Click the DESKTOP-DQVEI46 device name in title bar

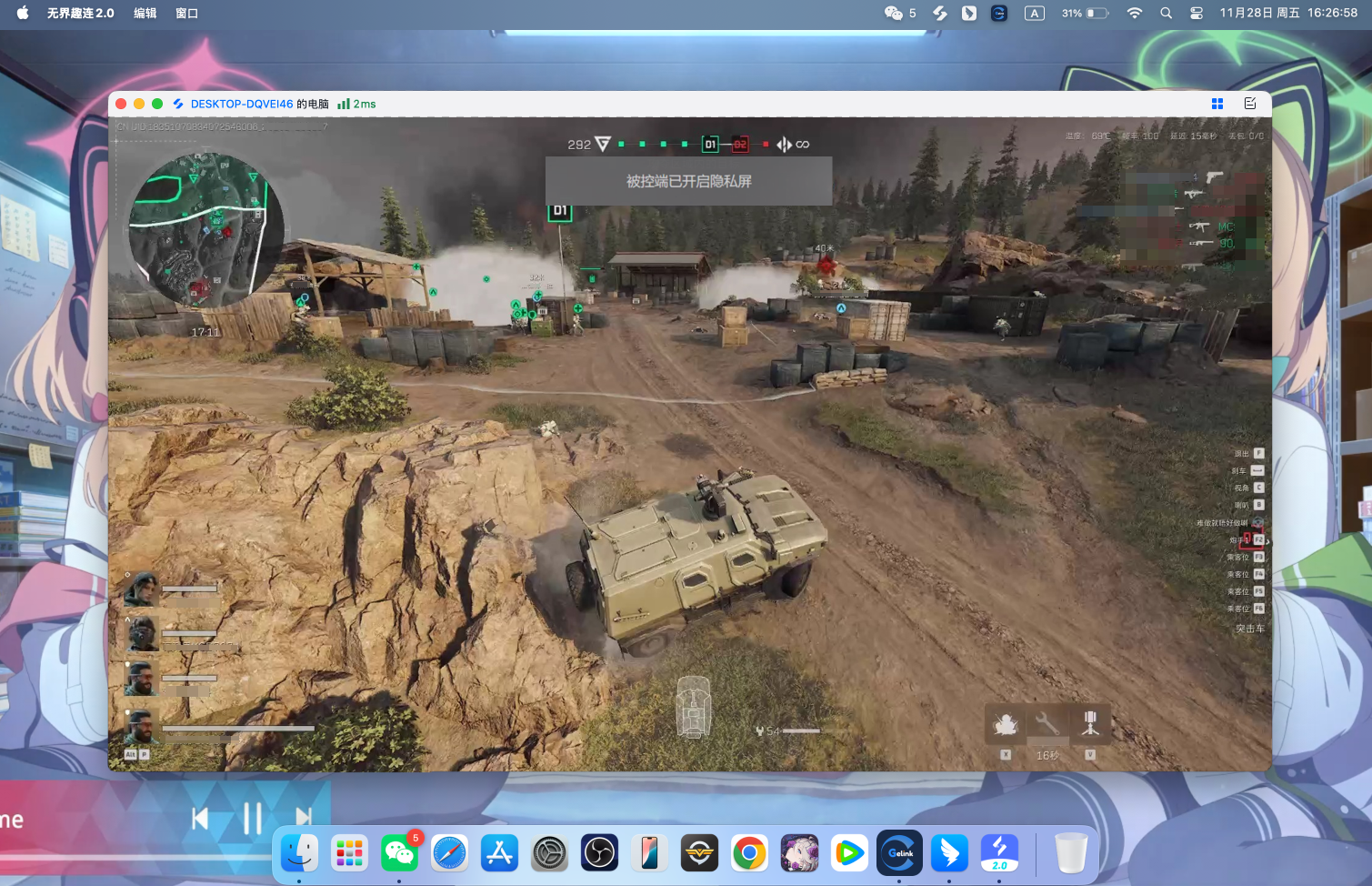click(242, 104)
